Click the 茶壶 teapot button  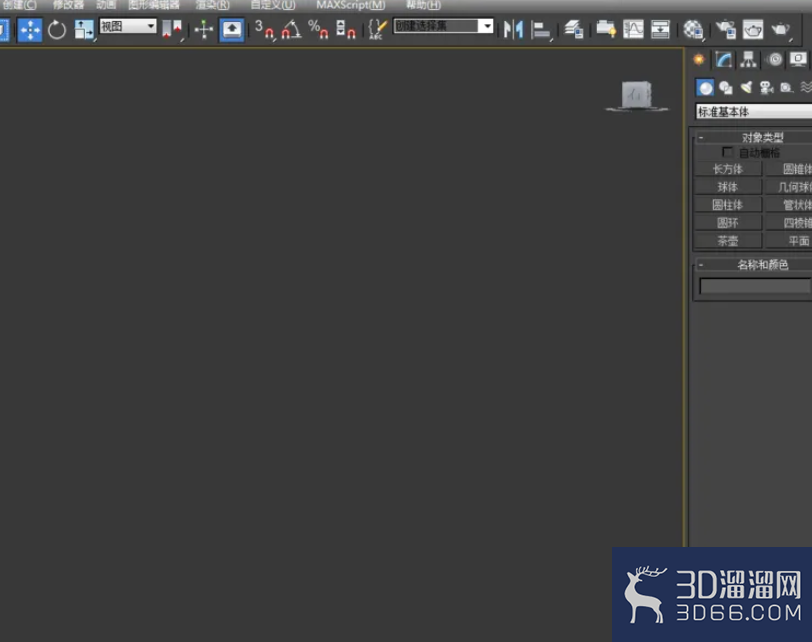[x=728, y=241]
